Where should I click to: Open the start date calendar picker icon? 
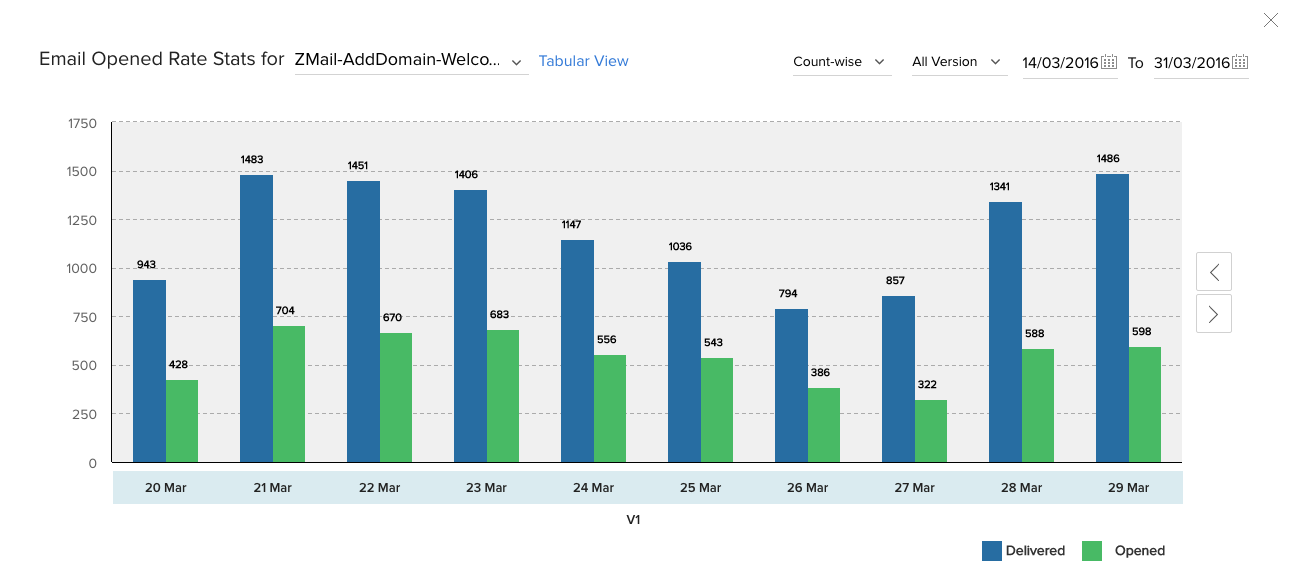click(x=1109, y=62)
